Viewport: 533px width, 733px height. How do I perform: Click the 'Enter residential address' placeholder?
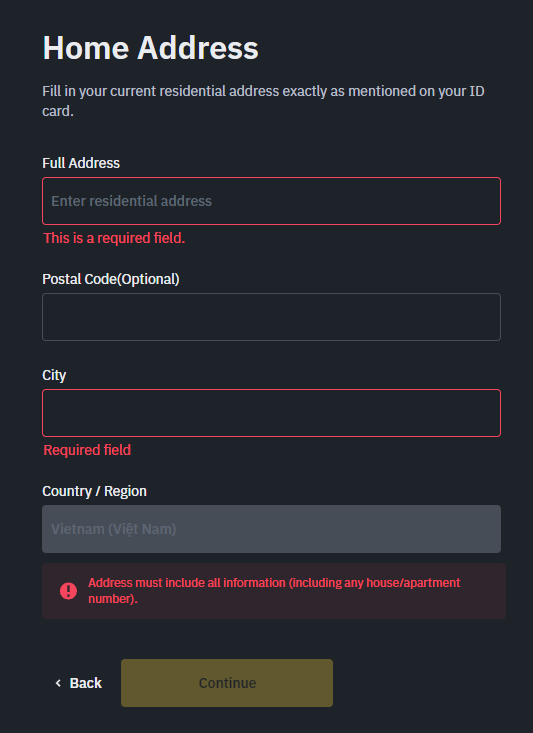[131, 201]
